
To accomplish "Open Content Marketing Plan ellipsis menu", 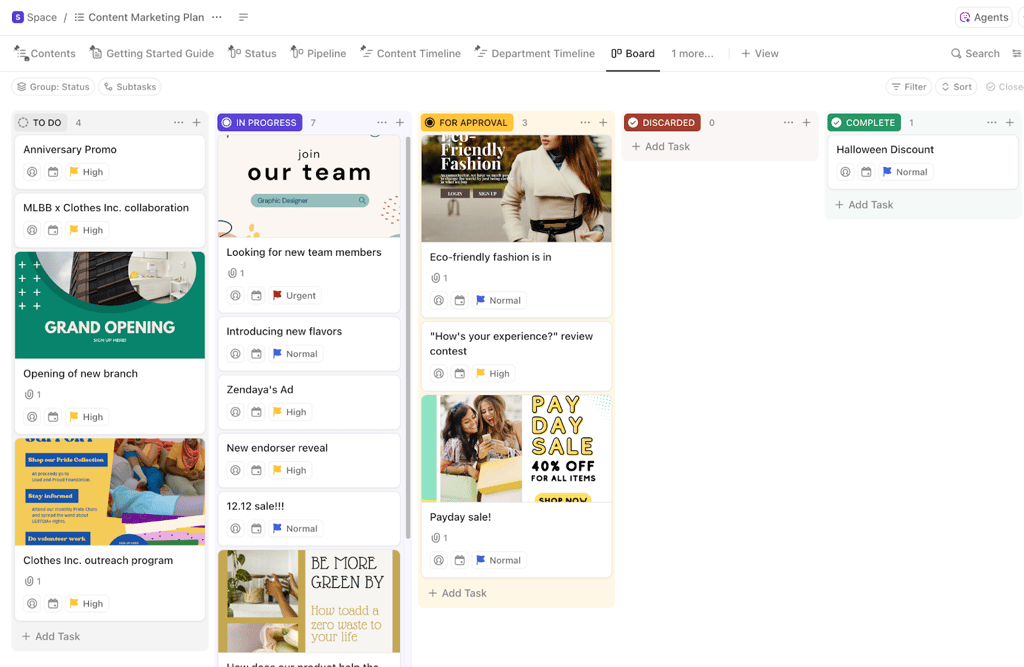I will point(217,17).
